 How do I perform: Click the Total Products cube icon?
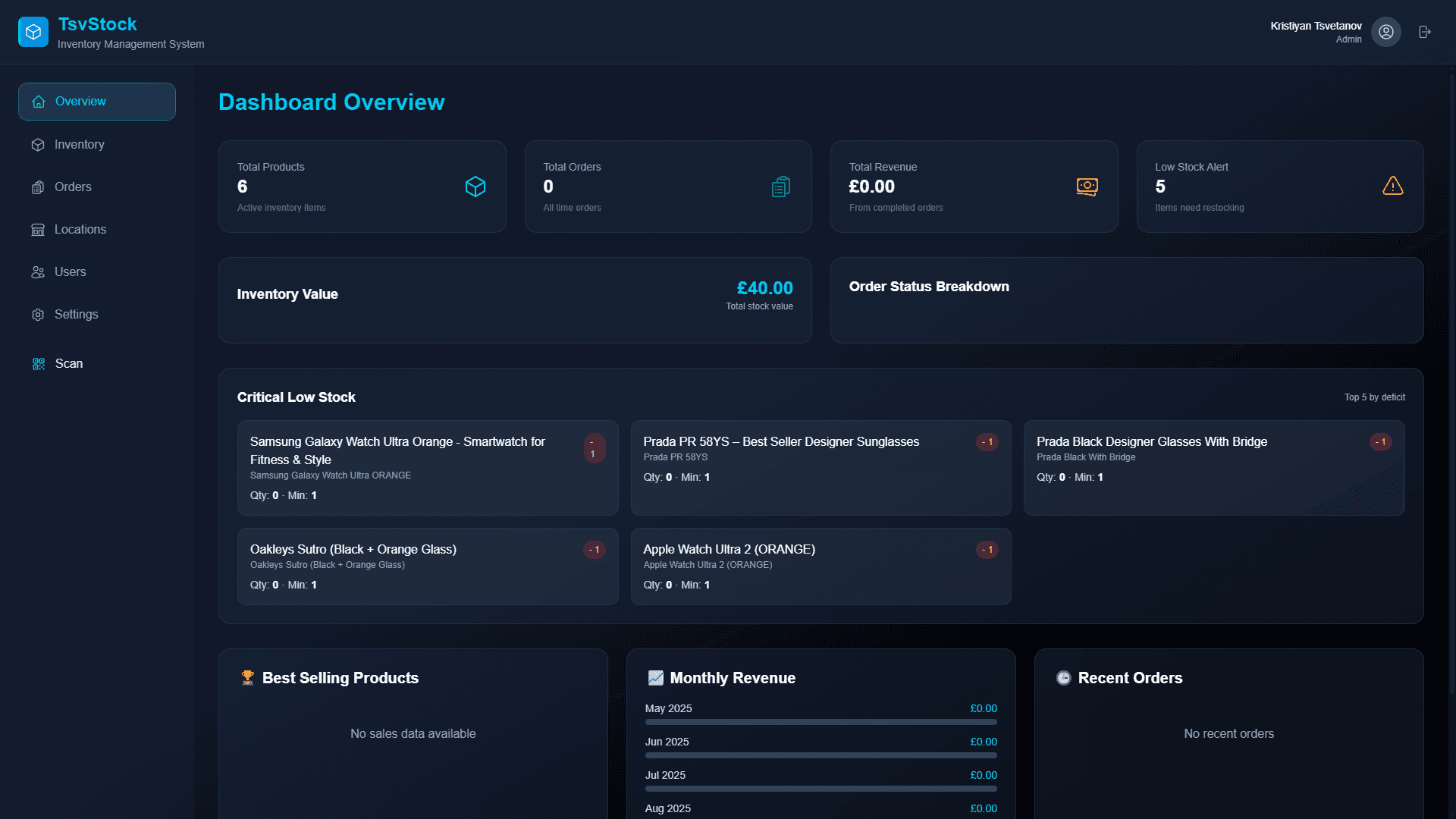click(x=475, y=187)
